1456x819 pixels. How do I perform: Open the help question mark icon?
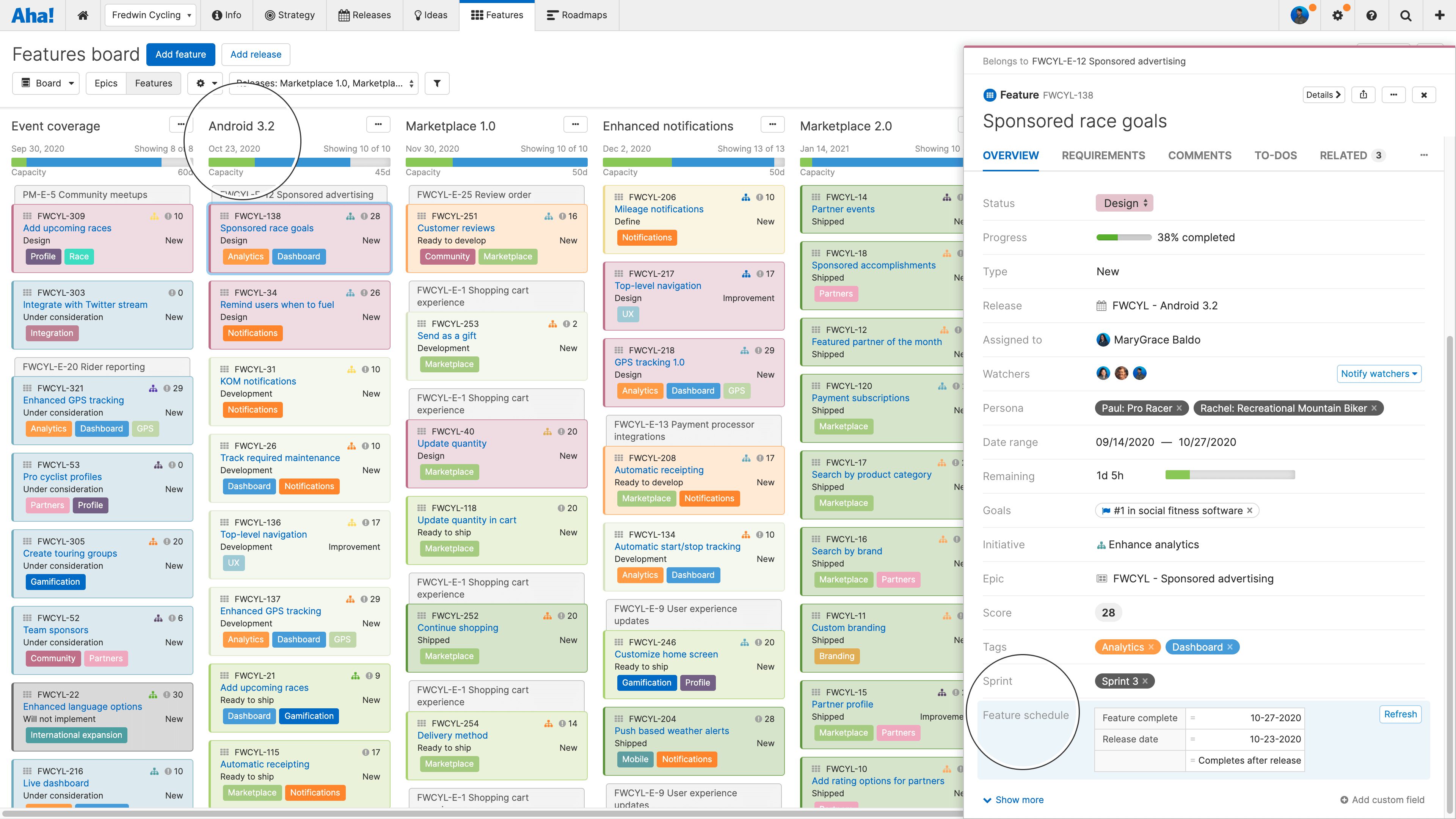point(1371,15)
